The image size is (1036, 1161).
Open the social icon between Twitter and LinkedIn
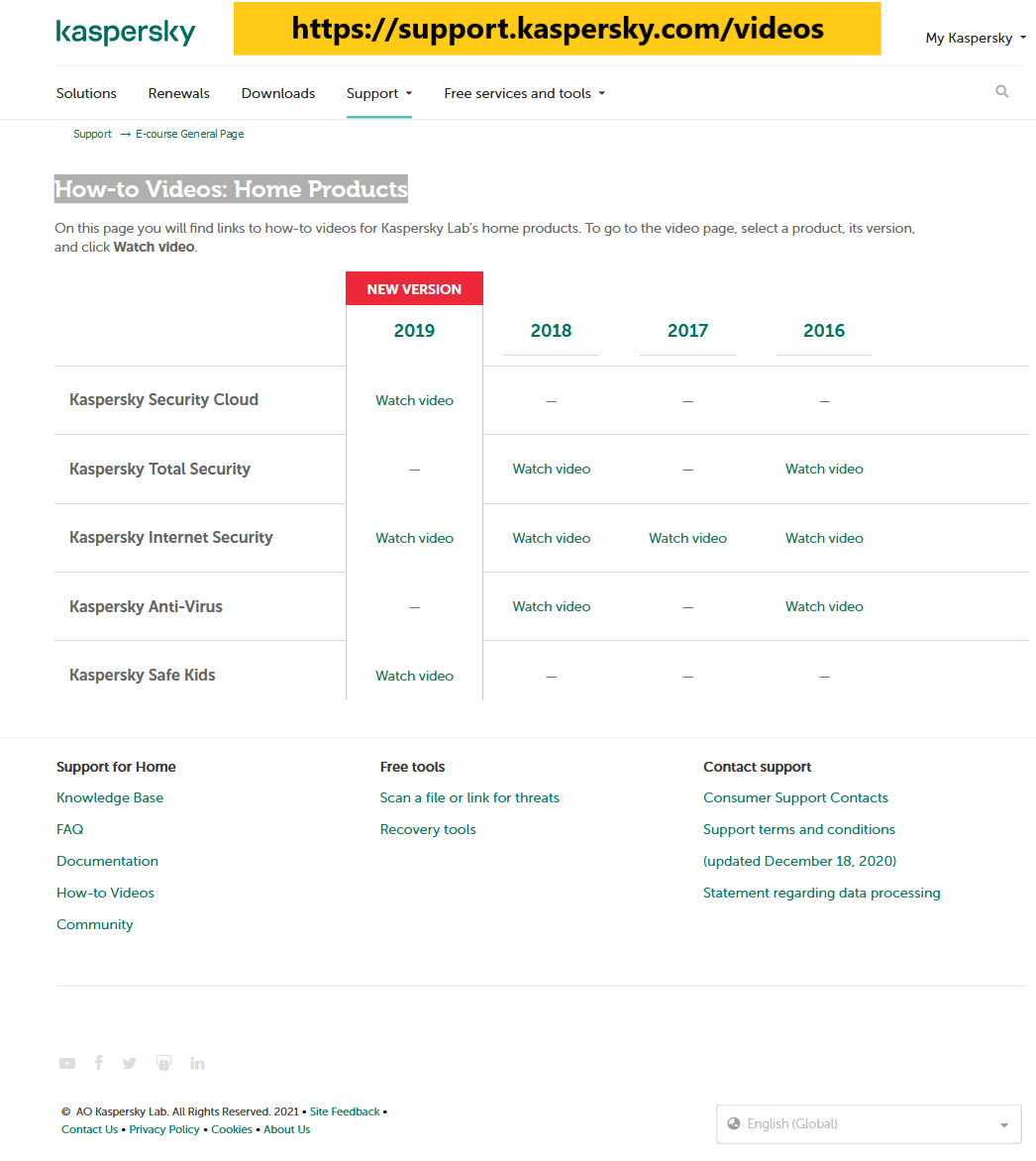pos(163,1063)
